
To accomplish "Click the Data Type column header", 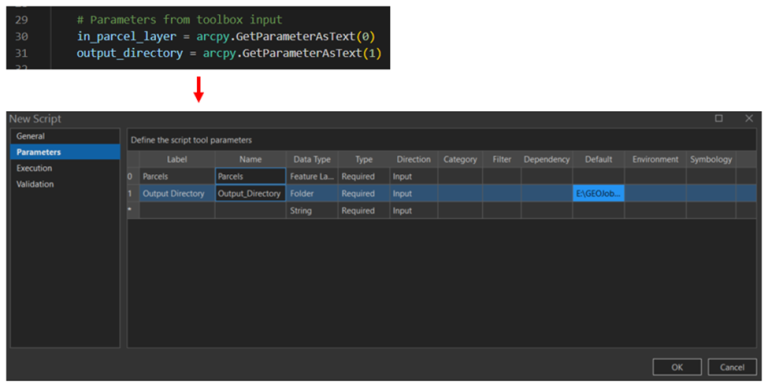I will (312, 159).
